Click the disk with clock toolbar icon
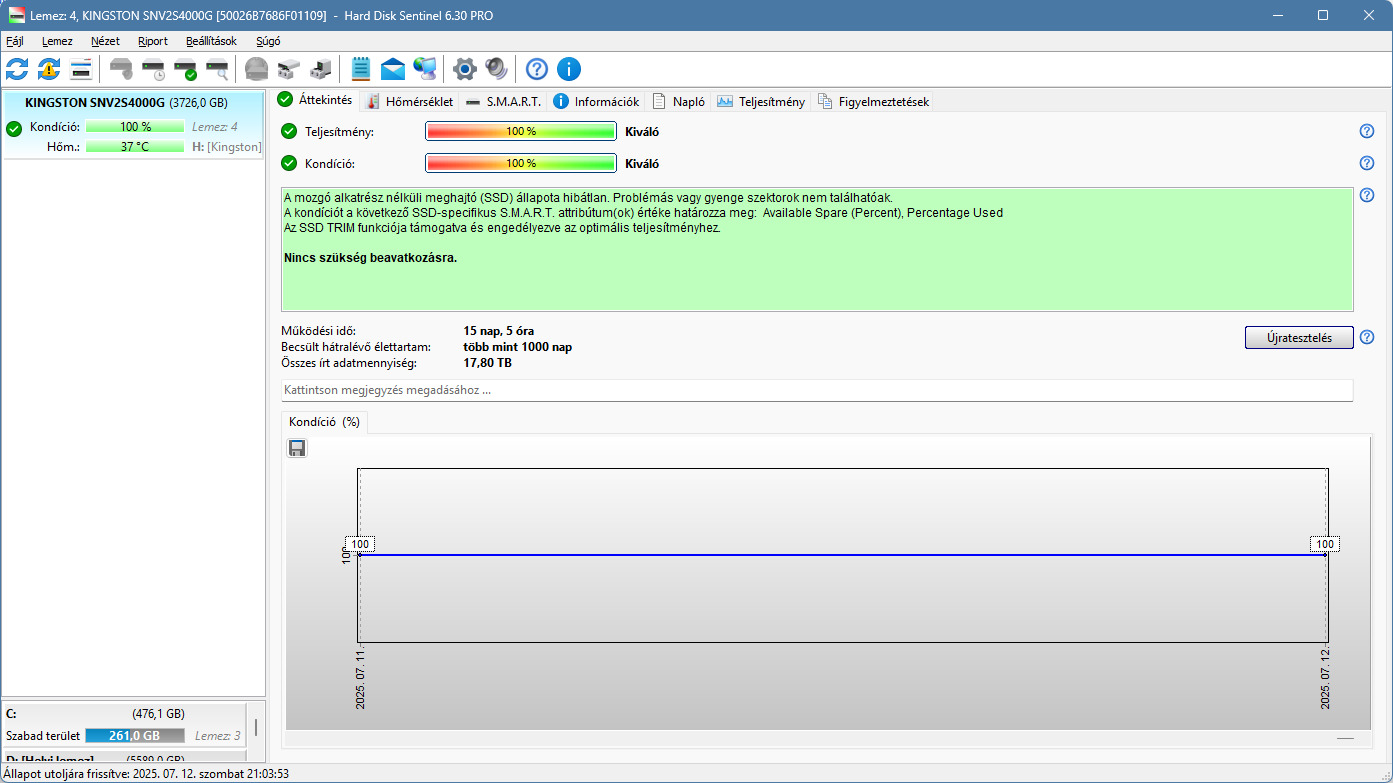This screenshot has height=783, width=1393. click(153, 69)
